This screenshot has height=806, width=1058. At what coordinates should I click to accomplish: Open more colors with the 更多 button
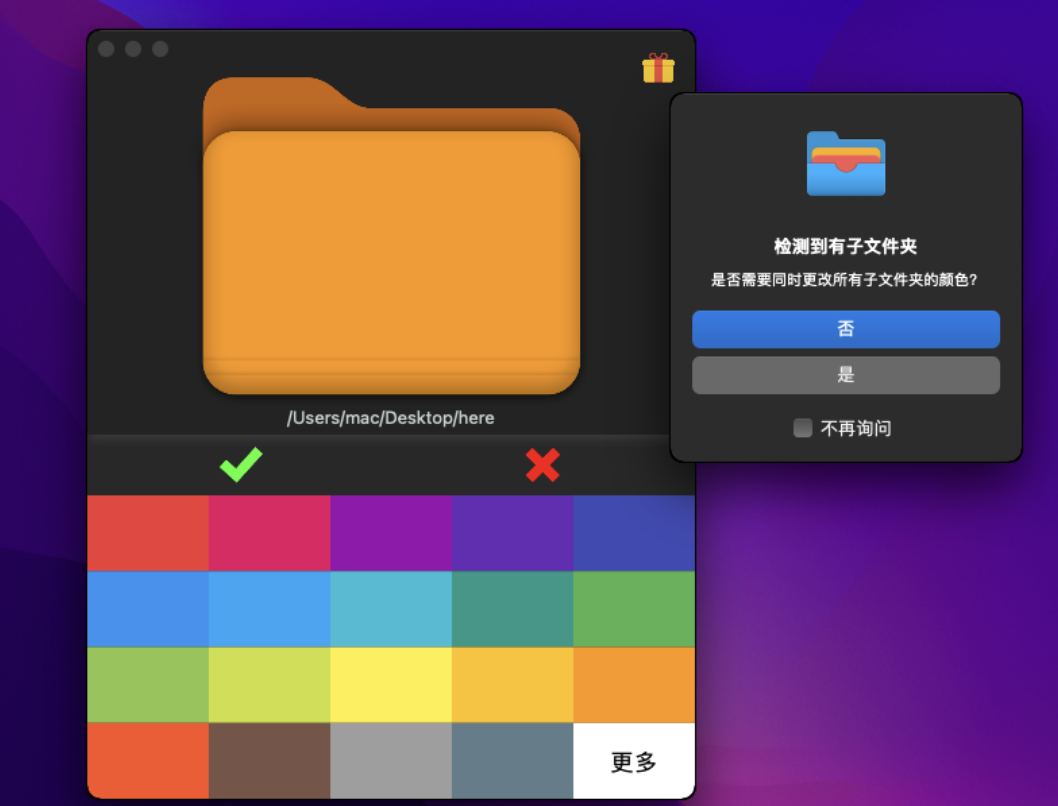[635, 761]
